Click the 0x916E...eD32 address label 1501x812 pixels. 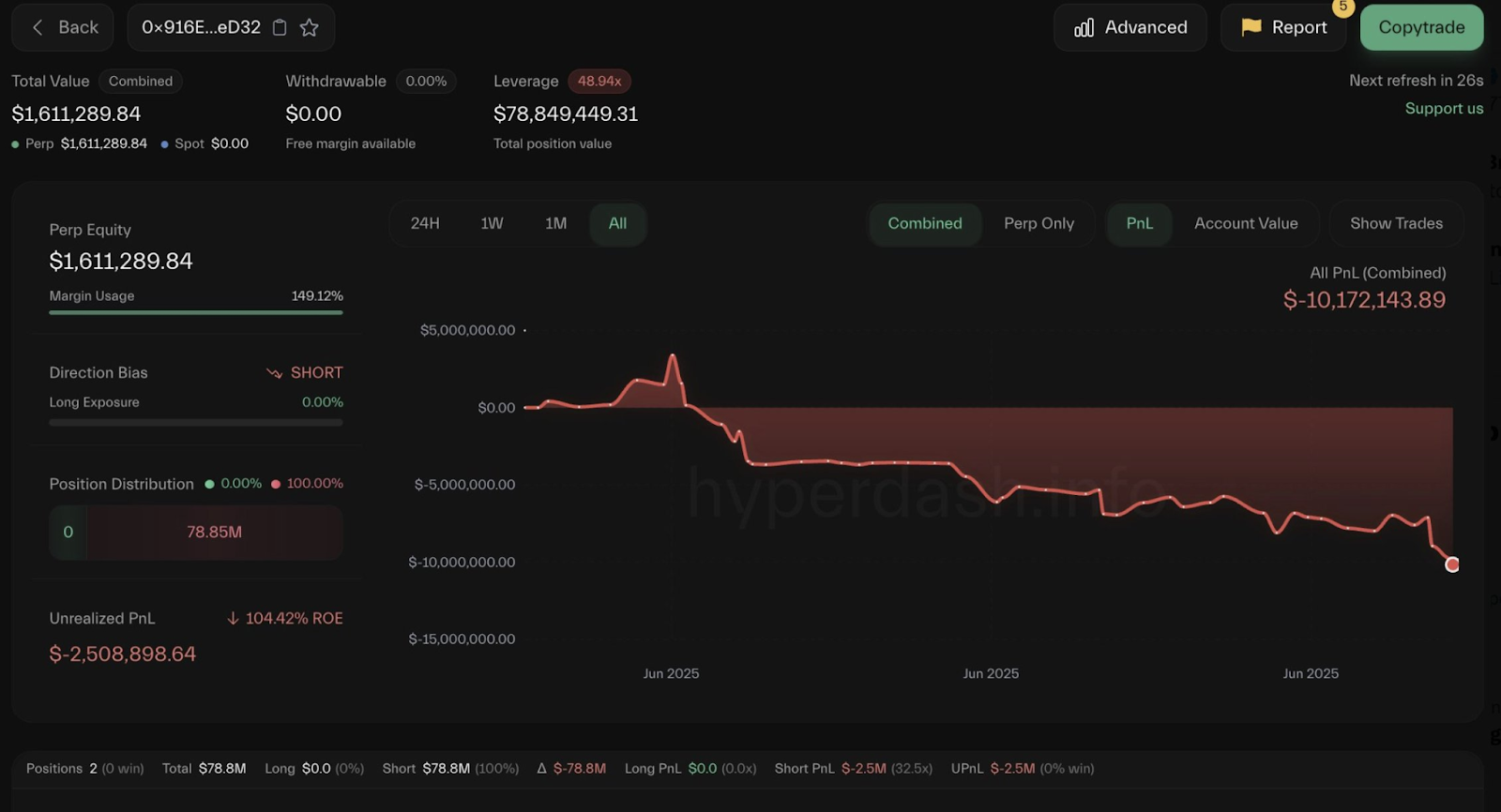click(201, 27)
